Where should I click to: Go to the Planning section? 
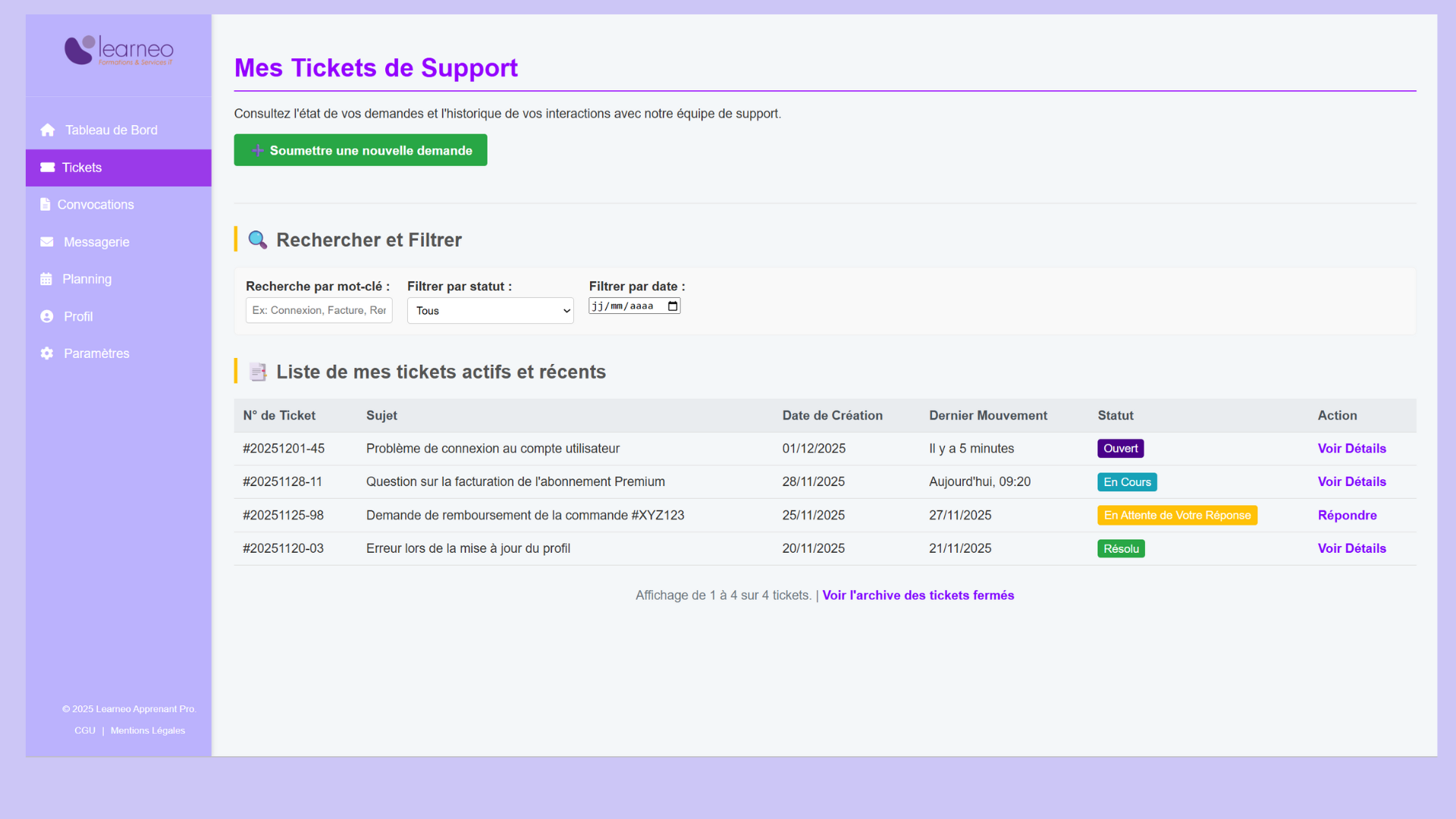(x=86, y=279)
